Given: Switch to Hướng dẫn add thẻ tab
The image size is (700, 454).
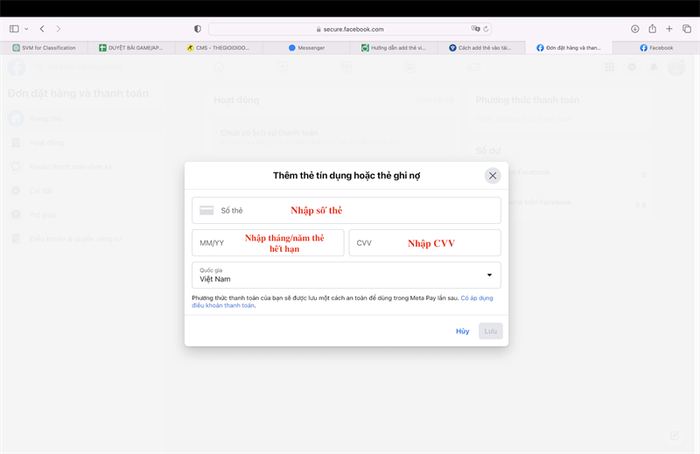Looking at the screenshot, I should tap(394, 48).
